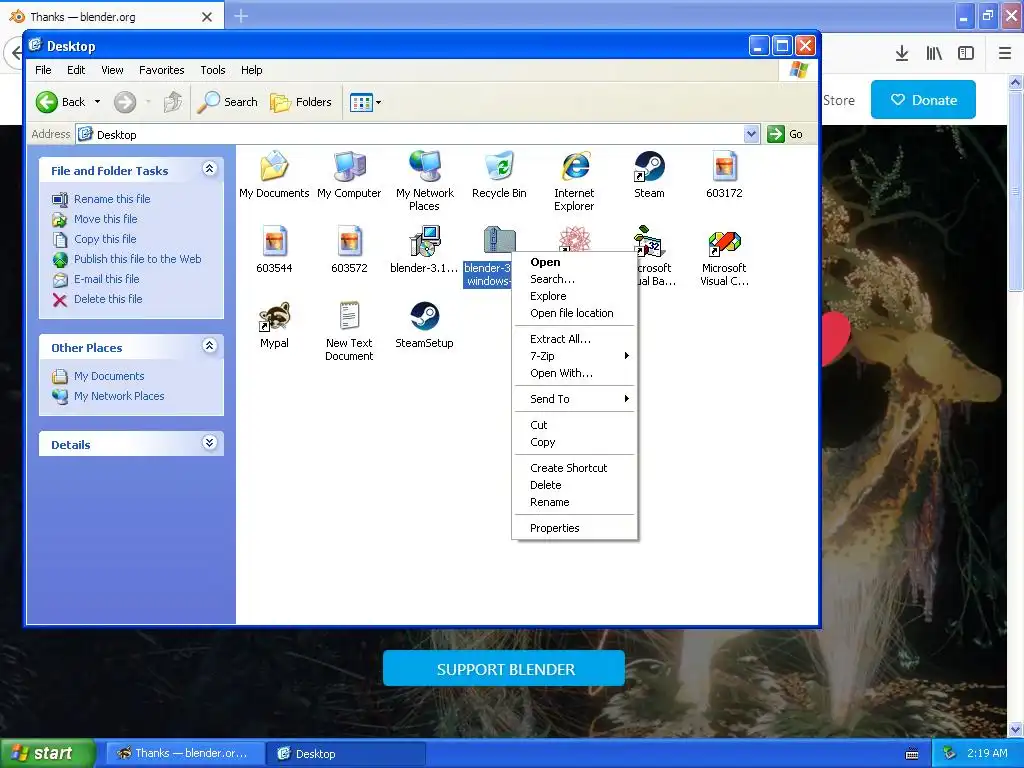
Task: Click the system tray network icon
Action: click(949, 753)
